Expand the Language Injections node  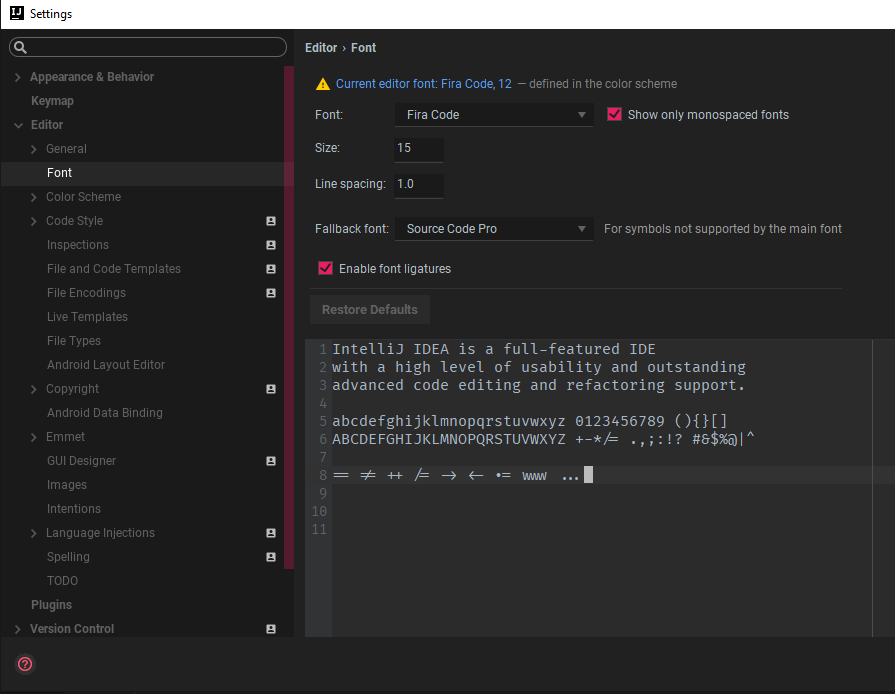coord(34,532)
